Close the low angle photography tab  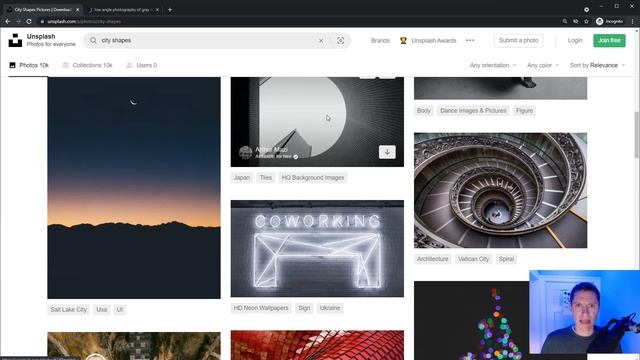coord(157,9)
